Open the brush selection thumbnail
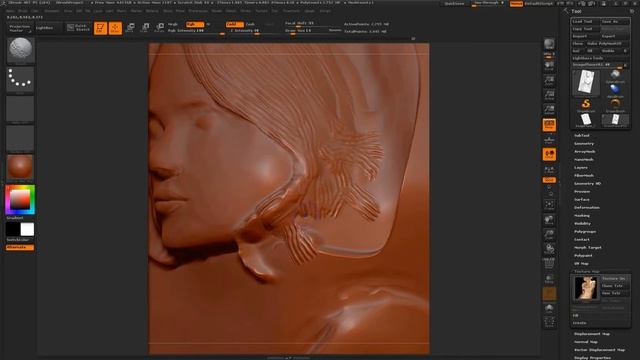Image resolution: width=640 pixels, height=360 pixels. pos(20,50)
